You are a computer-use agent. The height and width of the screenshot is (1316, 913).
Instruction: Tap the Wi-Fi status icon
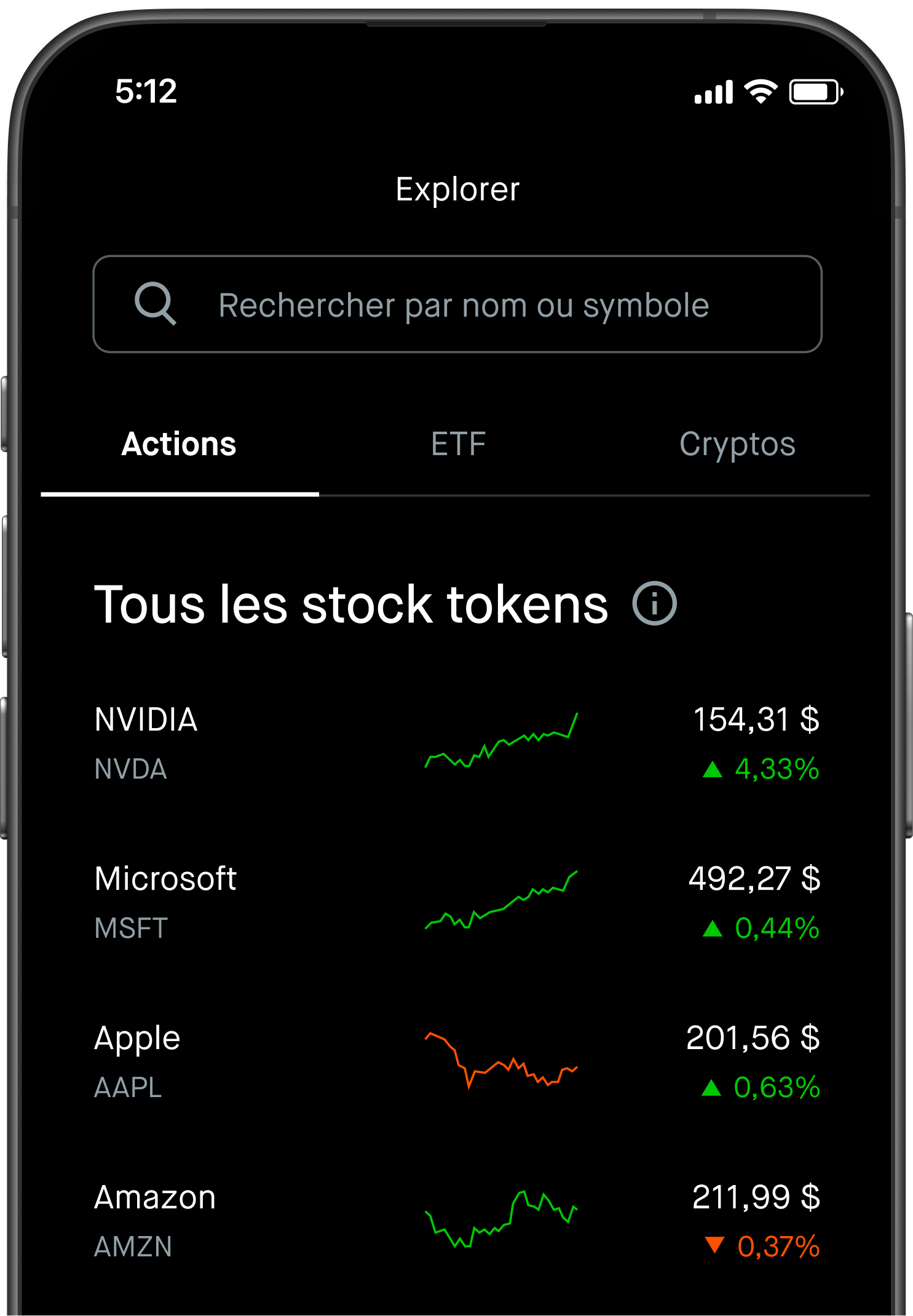(761, 92)
